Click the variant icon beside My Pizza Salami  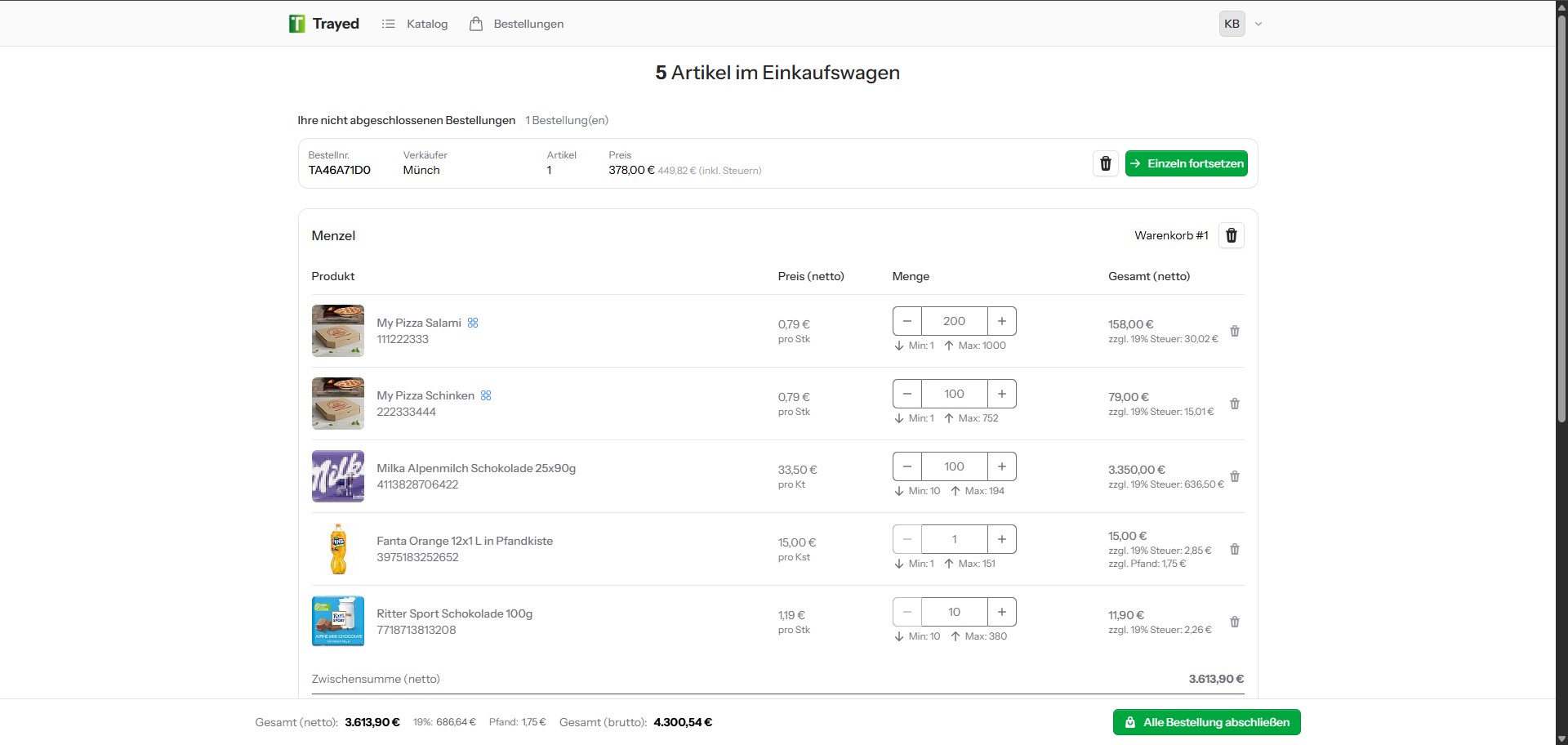(473, 323)
